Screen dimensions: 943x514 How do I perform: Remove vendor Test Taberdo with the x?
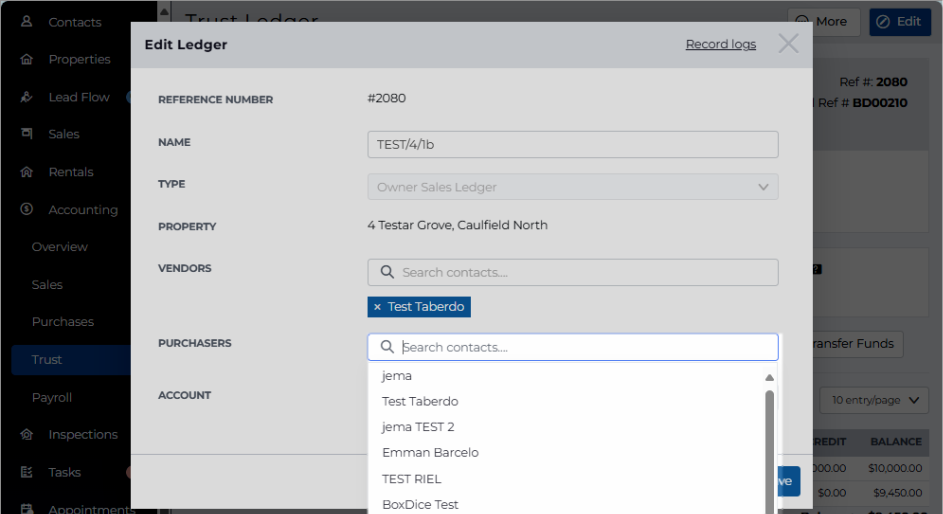[x=377, y=307]
